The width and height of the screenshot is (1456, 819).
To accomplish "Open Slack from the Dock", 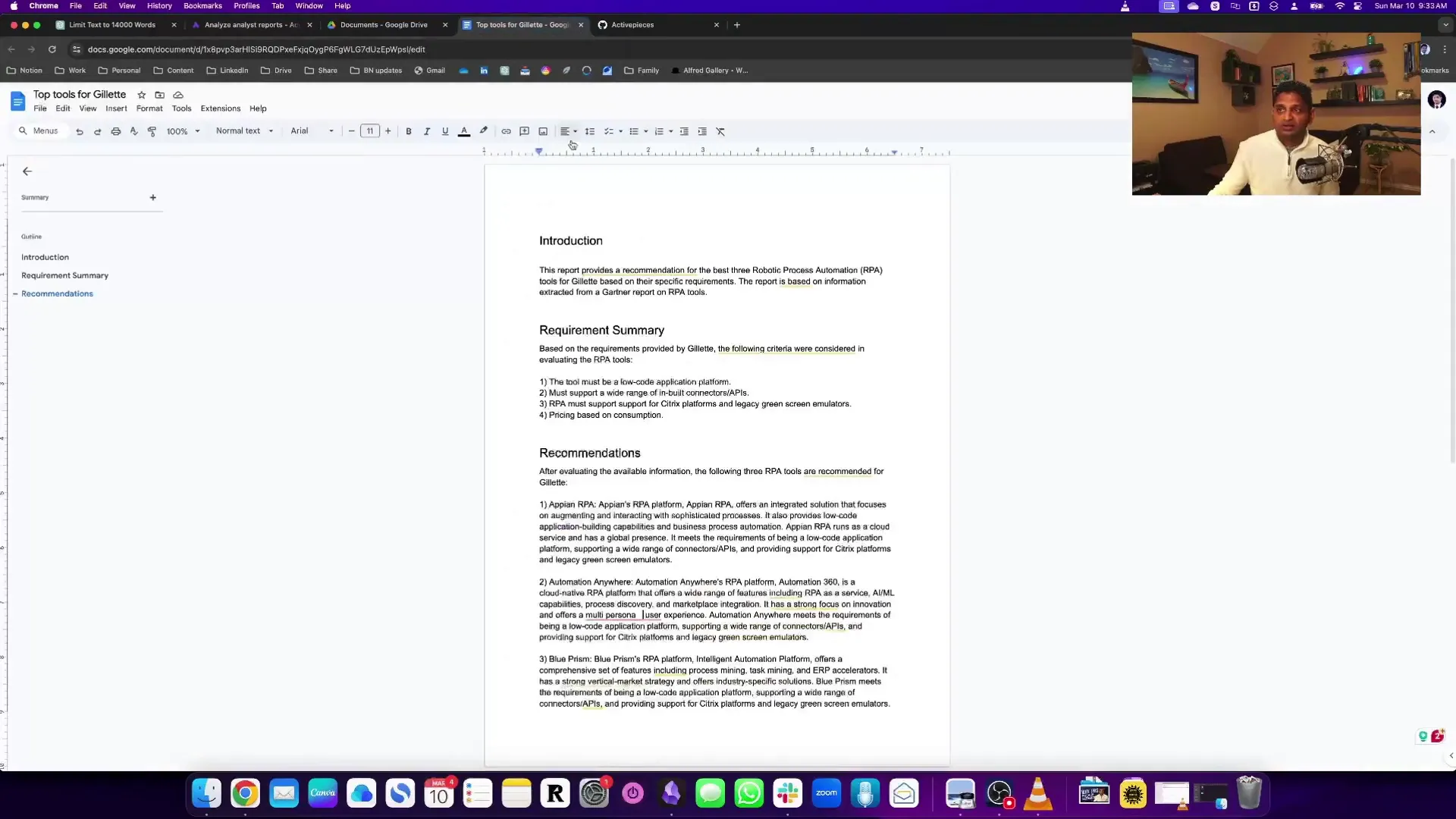I will 787,793.
